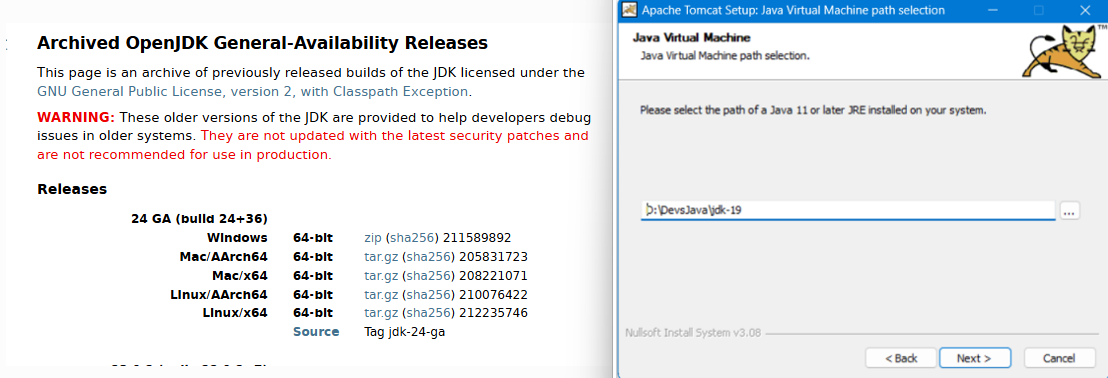Click the red 'WARNING:' text
This screenshot has height=378, width=1108.
(76, 117)
